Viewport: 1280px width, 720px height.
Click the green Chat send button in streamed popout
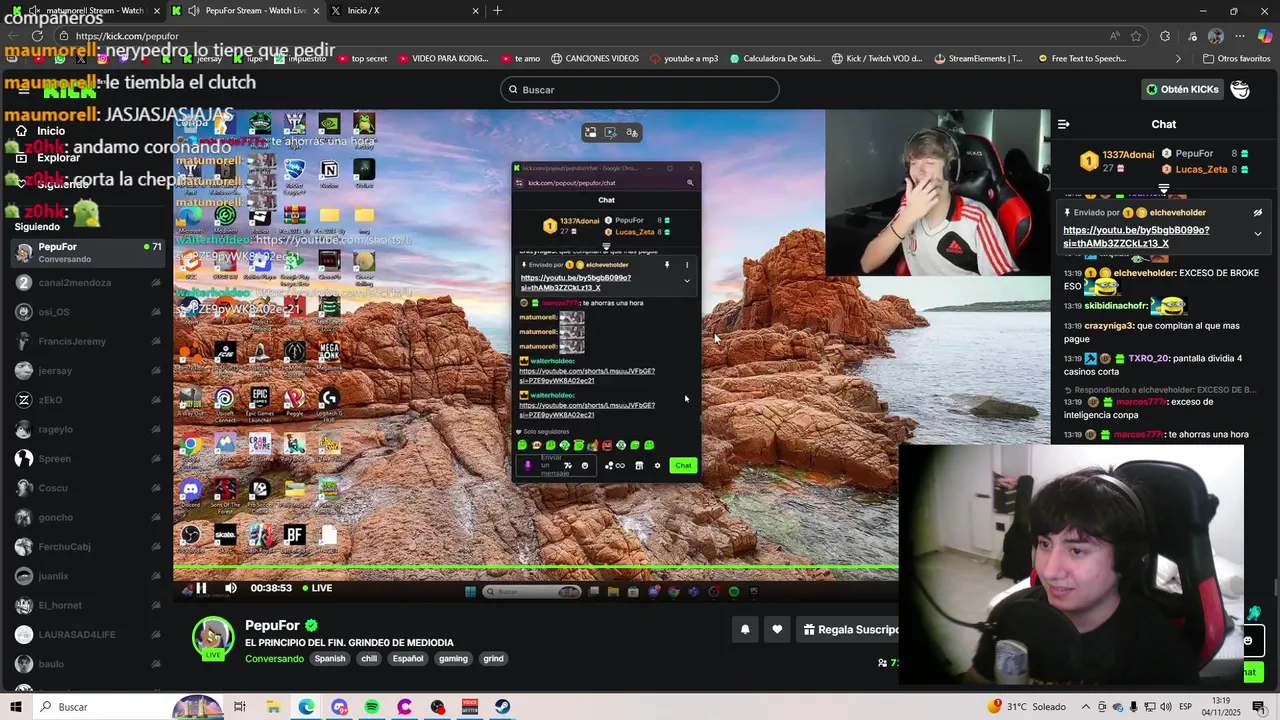(x=683, y=465)
